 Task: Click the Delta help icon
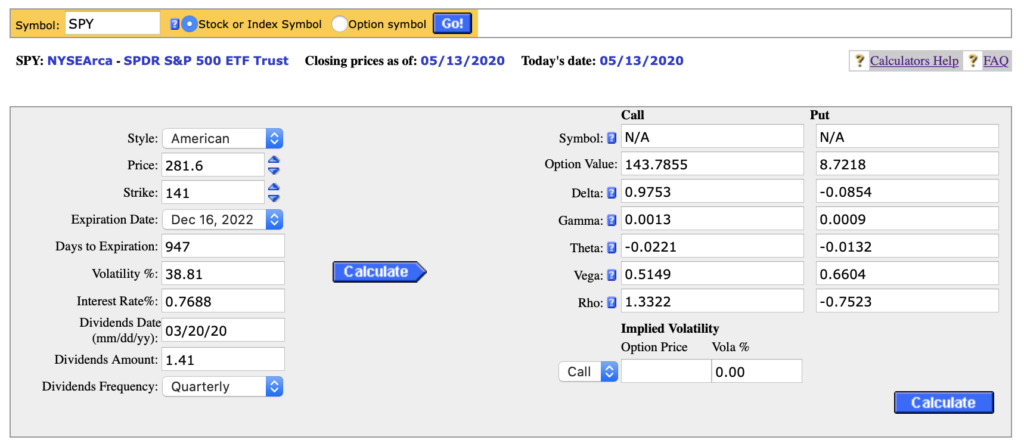612,193
